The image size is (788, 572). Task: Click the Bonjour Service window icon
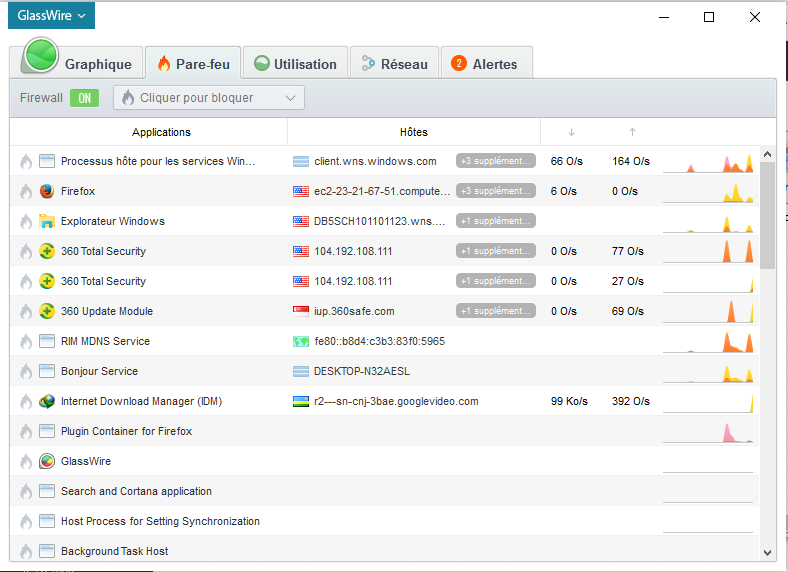tap(47, 371)
